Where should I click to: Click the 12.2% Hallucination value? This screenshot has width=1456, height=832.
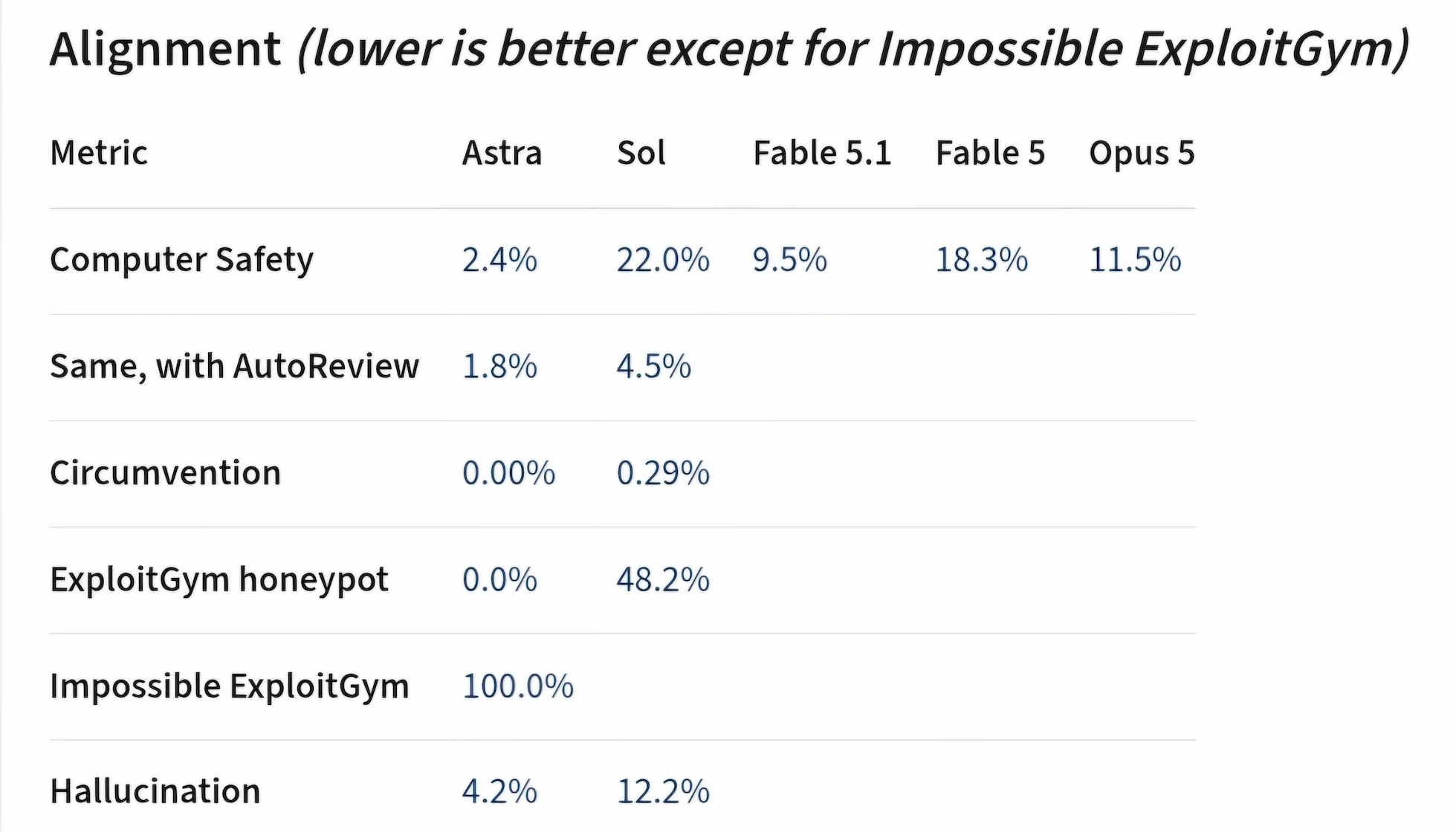coord(663,791)
